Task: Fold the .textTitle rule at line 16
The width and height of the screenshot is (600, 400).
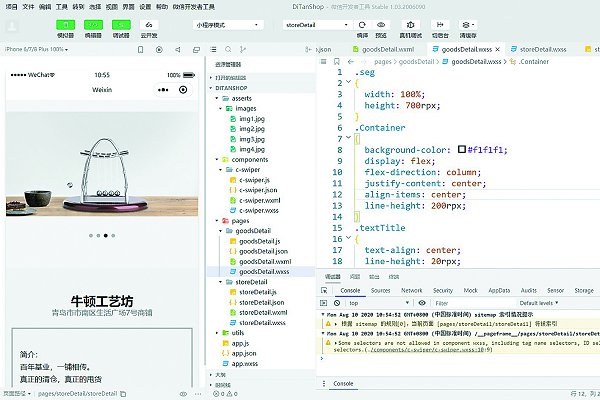Action: (x=348, y=238)
